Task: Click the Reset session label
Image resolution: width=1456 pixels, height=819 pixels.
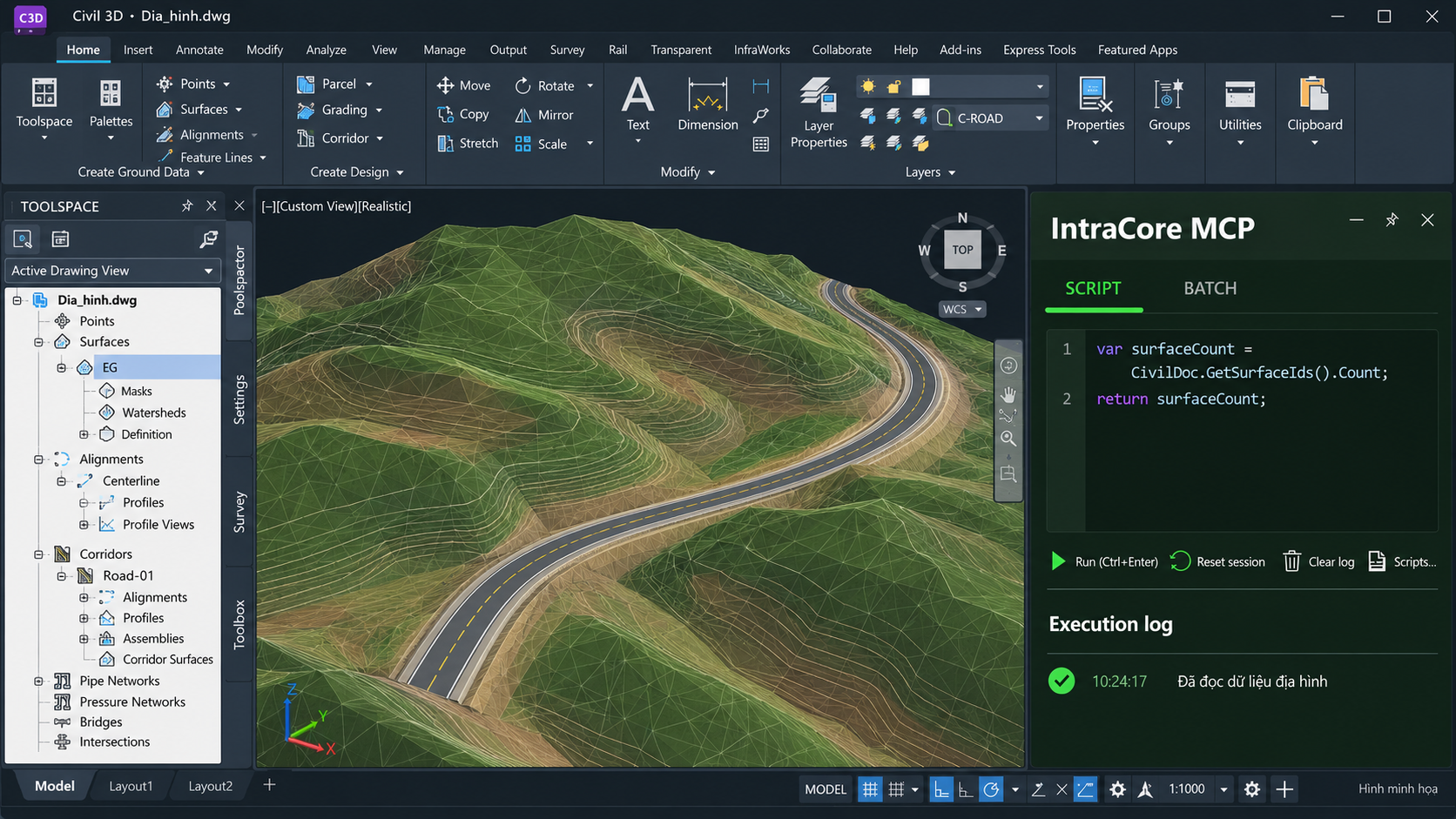Action: point(1230,562)
